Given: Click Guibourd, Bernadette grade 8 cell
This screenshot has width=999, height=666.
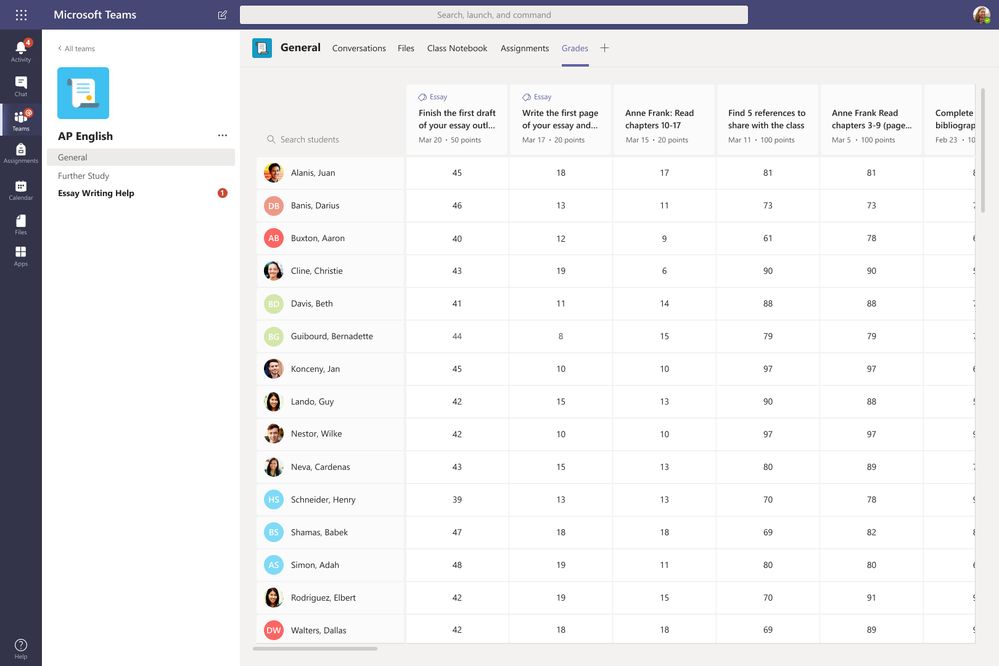Looking at the screenshot, I should tap(561, 336).
